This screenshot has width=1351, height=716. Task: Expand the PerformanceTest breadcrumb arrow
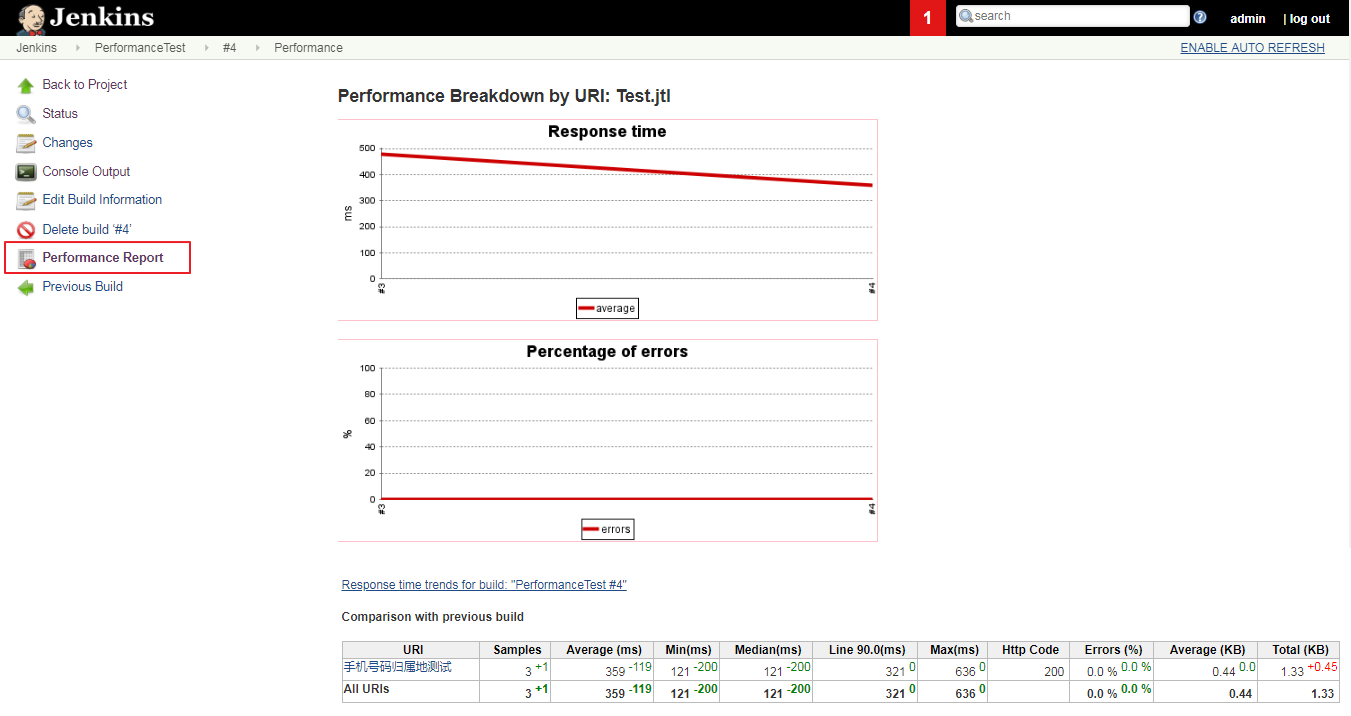(205, 48)
